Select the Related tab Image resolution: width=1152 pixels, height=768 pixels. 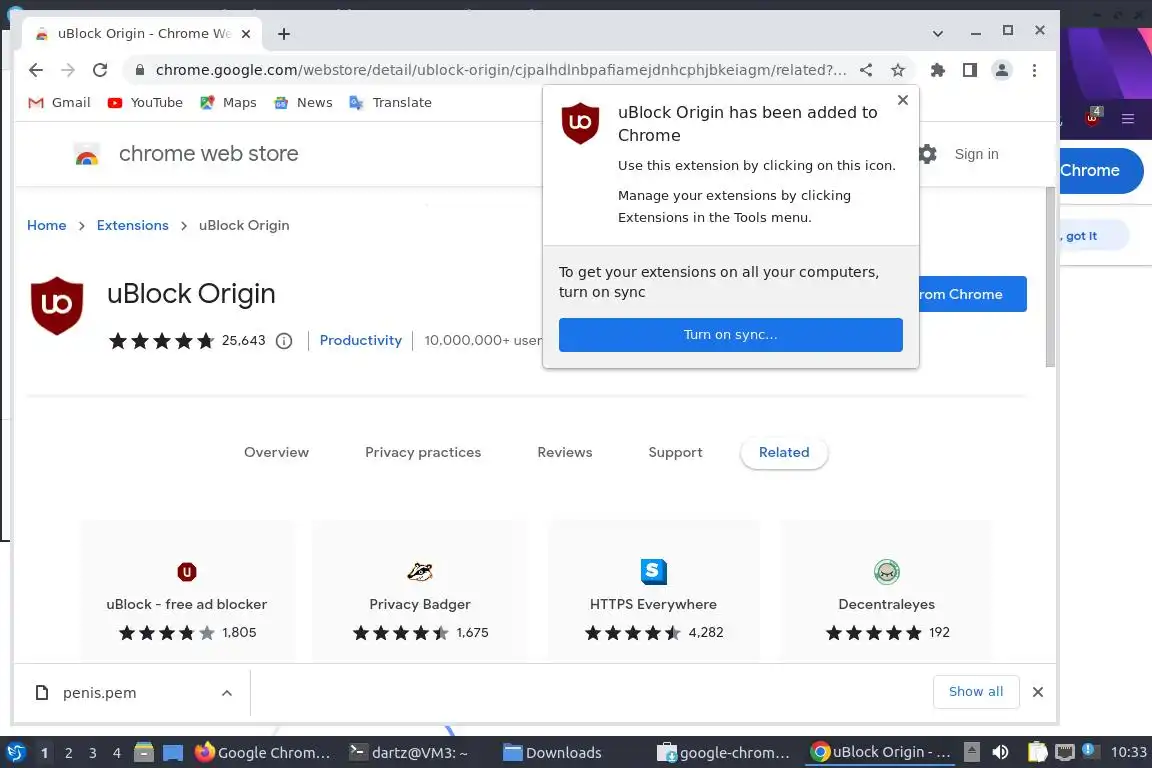point(784,452)
